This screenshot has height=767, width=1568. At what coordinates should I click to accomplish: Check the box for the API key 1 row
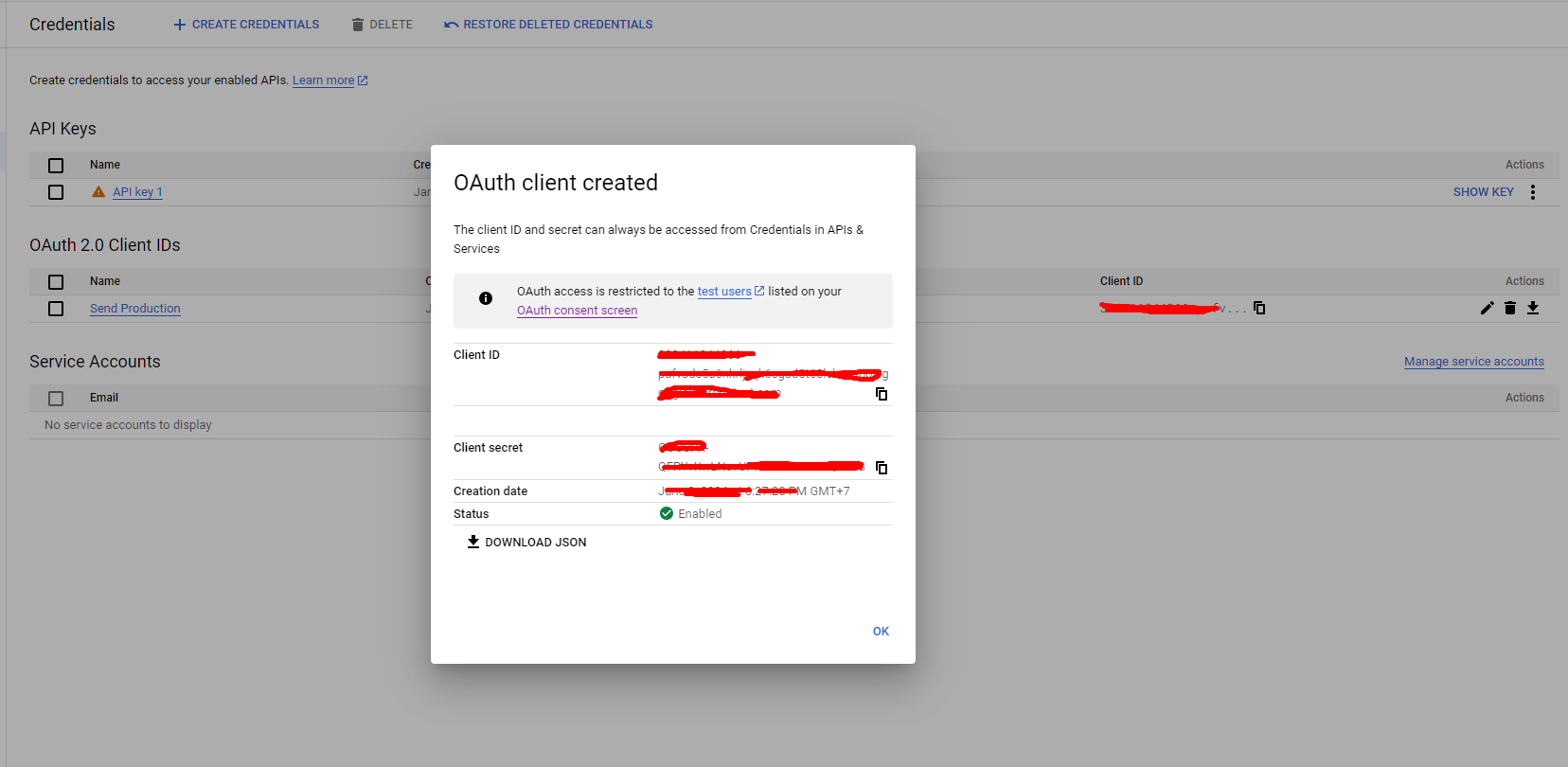click(56, 192)
